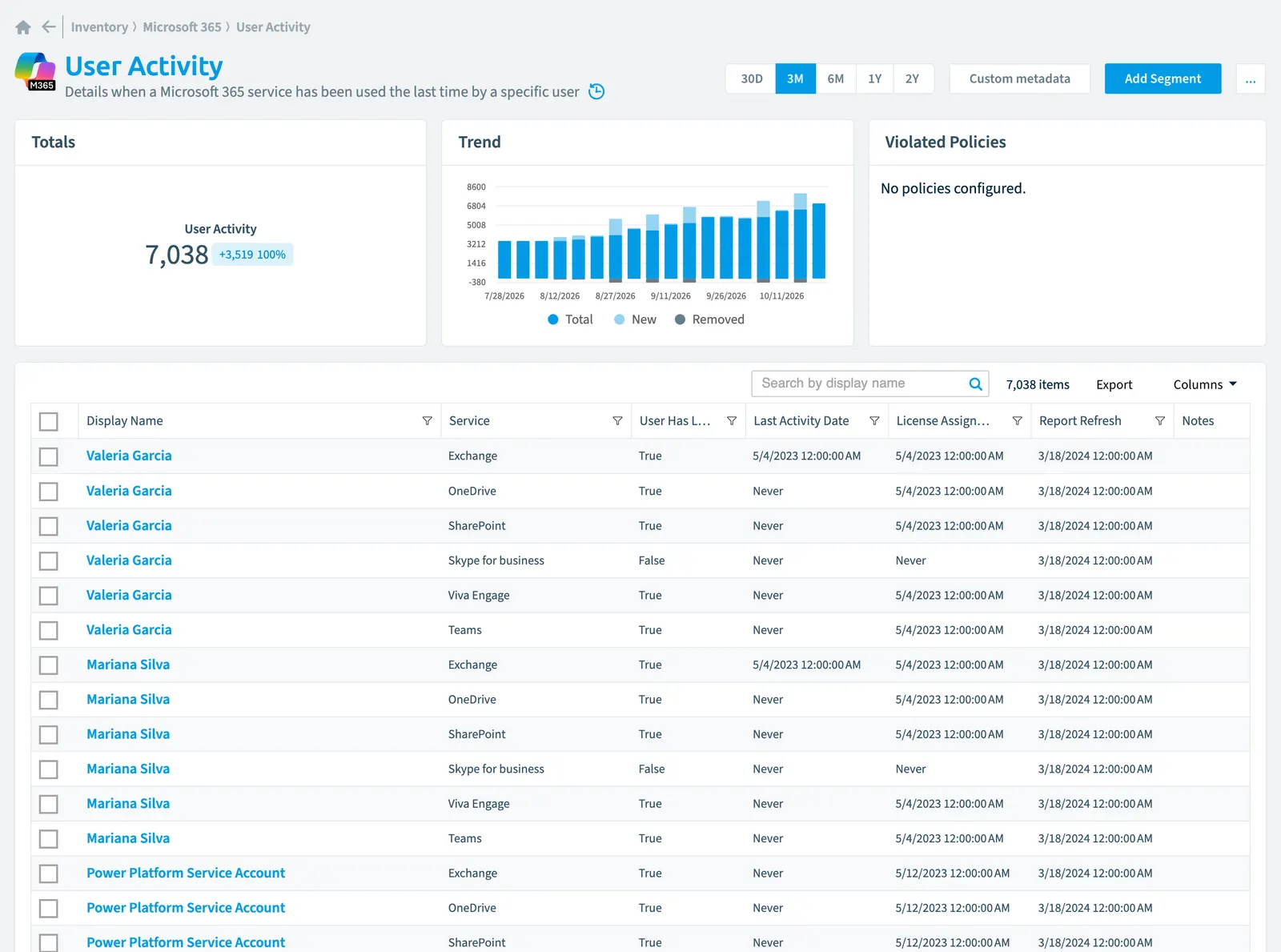1281x952 pixels.
Task: Tick the select-all header checkbox
Action: [x=49, y=421]
